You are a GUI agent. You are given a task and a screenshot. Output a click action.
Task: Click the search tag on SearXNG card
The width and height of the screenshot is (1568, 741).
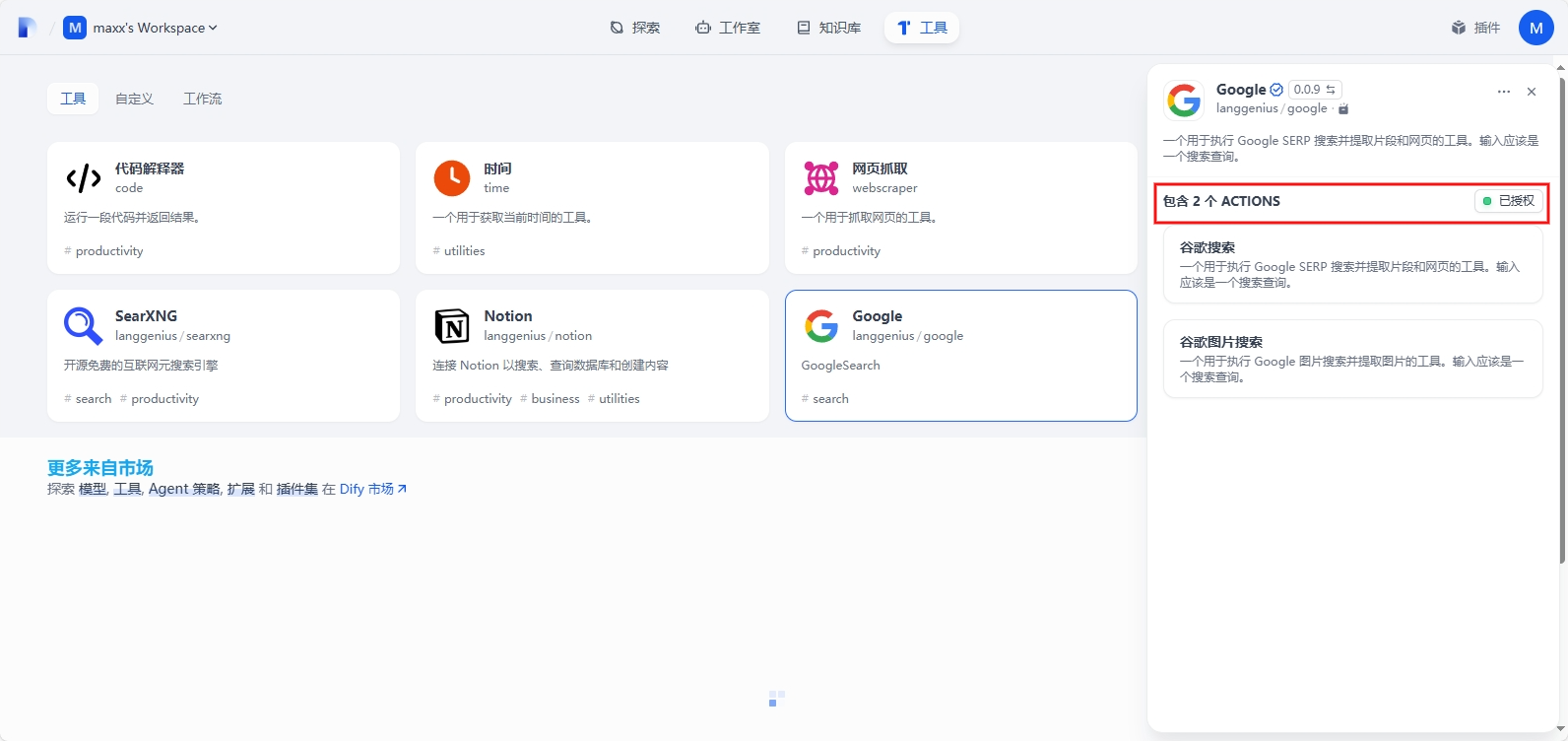(x=88, y=399)
